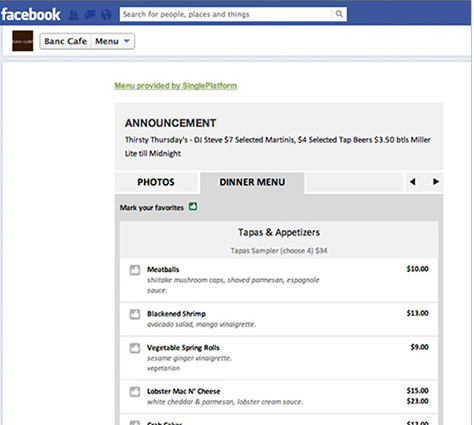The image size is (474, 425).
Task: Mark Lobster Mac N' Cheese as favorite
Action: tap(135, 392)
